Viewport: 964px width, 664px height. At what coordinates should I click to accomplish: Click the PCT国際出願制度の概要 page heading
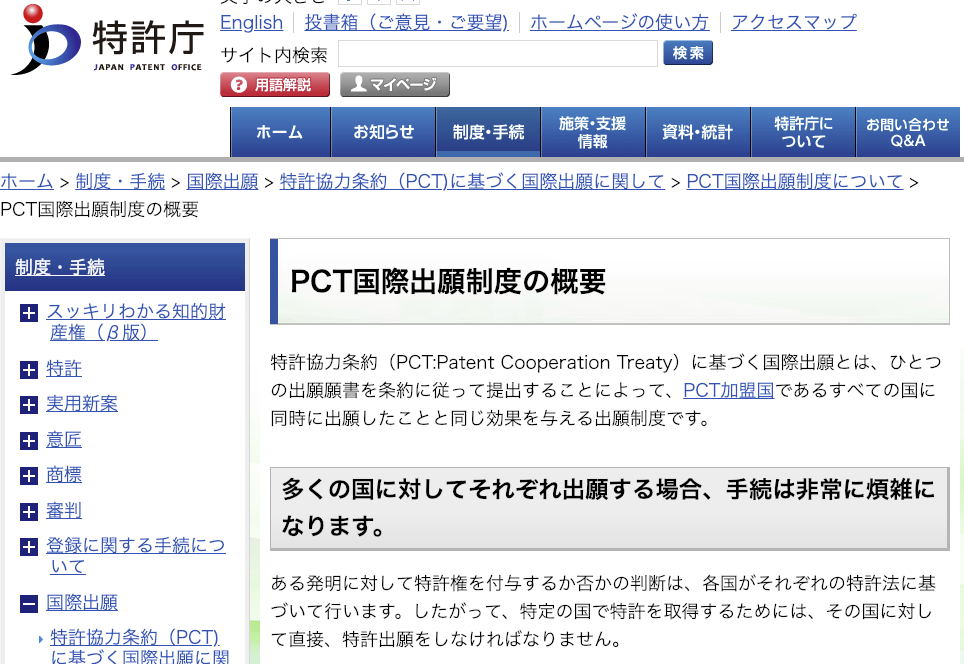(x=448, y=282)
